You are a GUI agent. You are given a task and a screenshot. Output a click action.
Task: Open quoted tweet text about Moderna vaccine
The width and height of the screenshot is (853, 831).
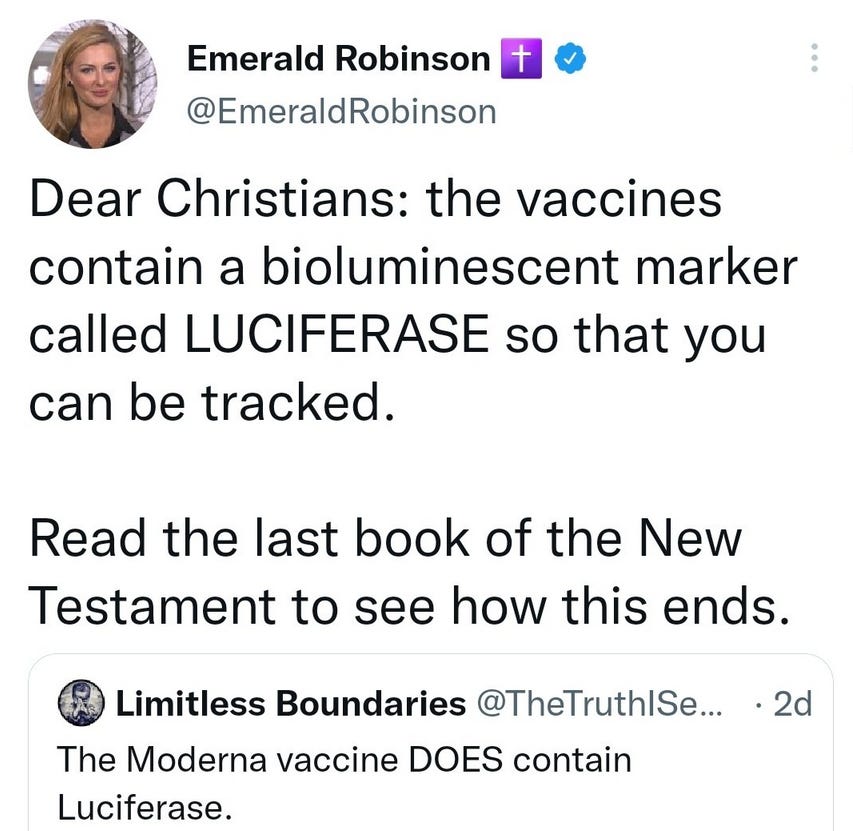[344, 760]
